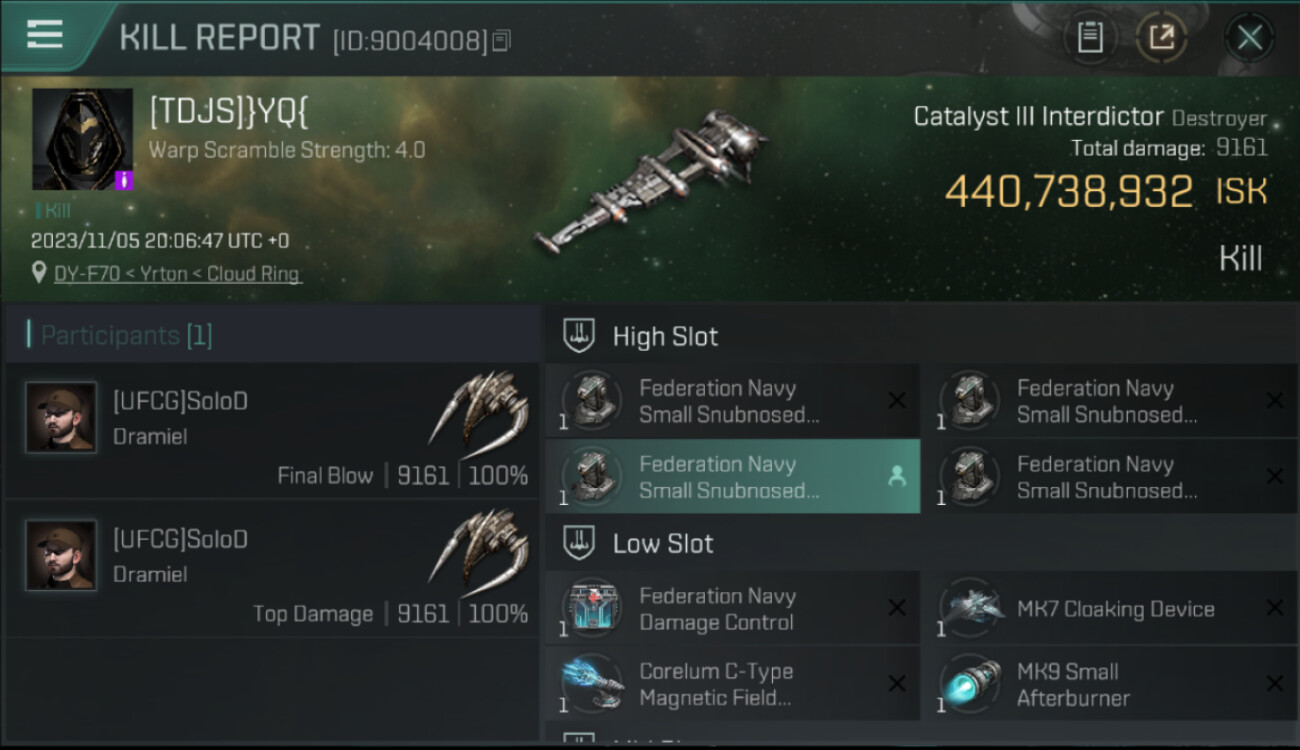Screen dimensions: 1300x750
Task: Select the Final Blow participant row
Action: 271,431
